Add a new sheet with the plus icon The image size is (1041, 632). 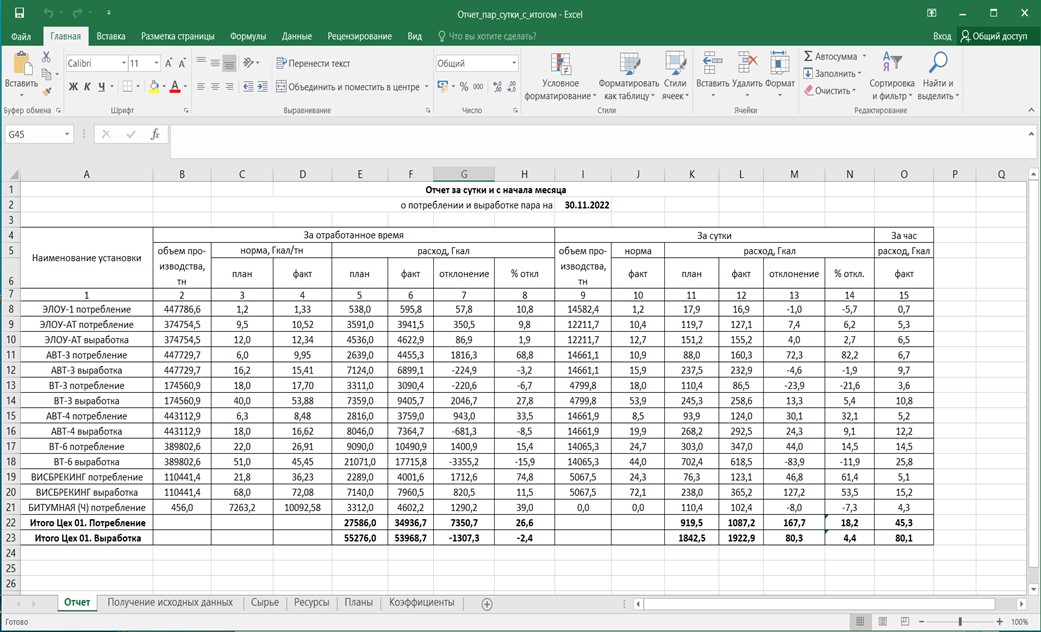coord(487,604)
